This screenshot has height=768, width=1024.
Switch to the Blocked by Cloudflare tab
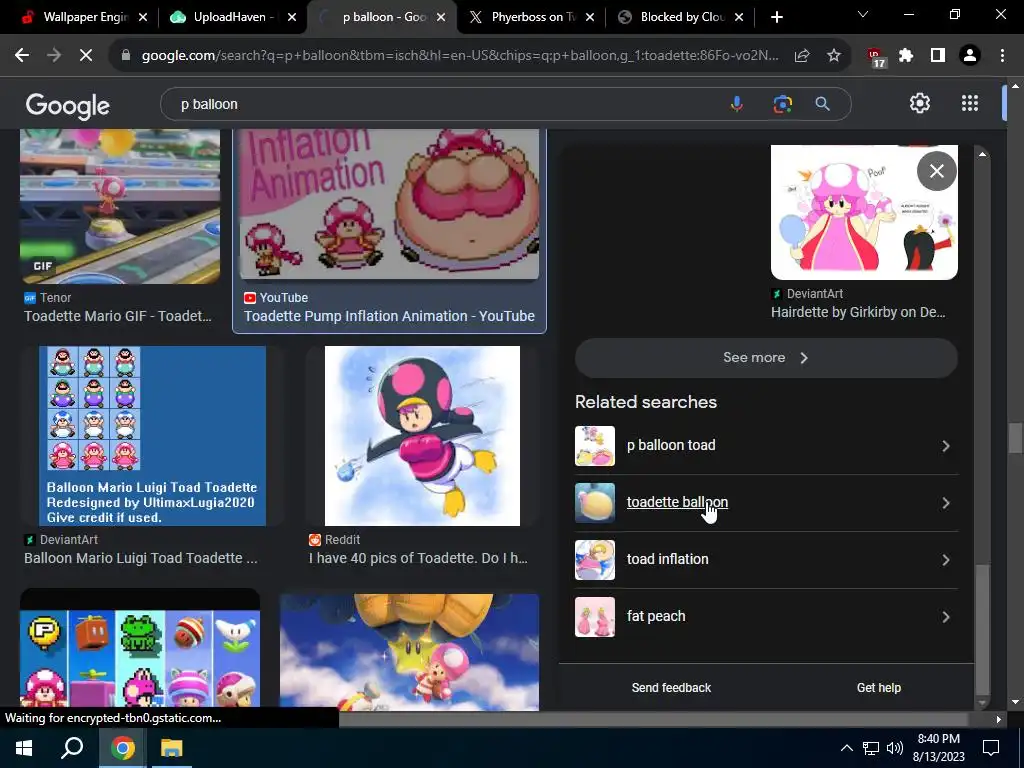pyautogui.click(x=679, y=17)
